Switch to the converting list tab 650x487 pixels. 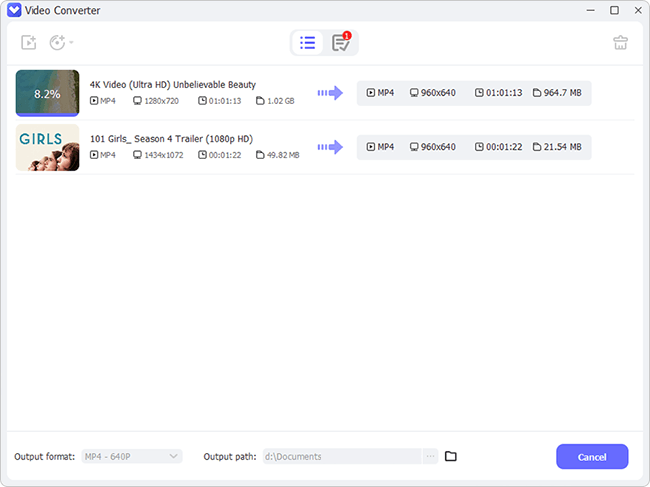pos(307,42)
